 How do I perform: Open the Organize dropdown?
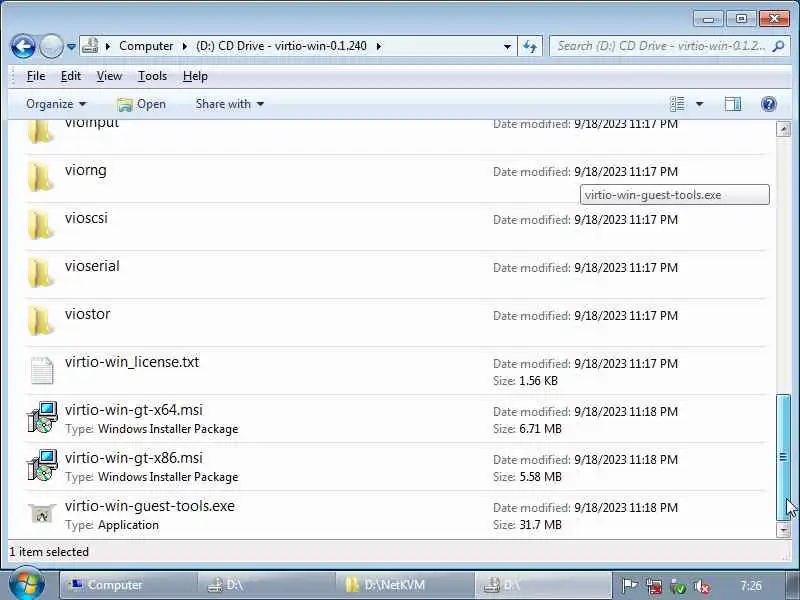(x=56, y=104)
